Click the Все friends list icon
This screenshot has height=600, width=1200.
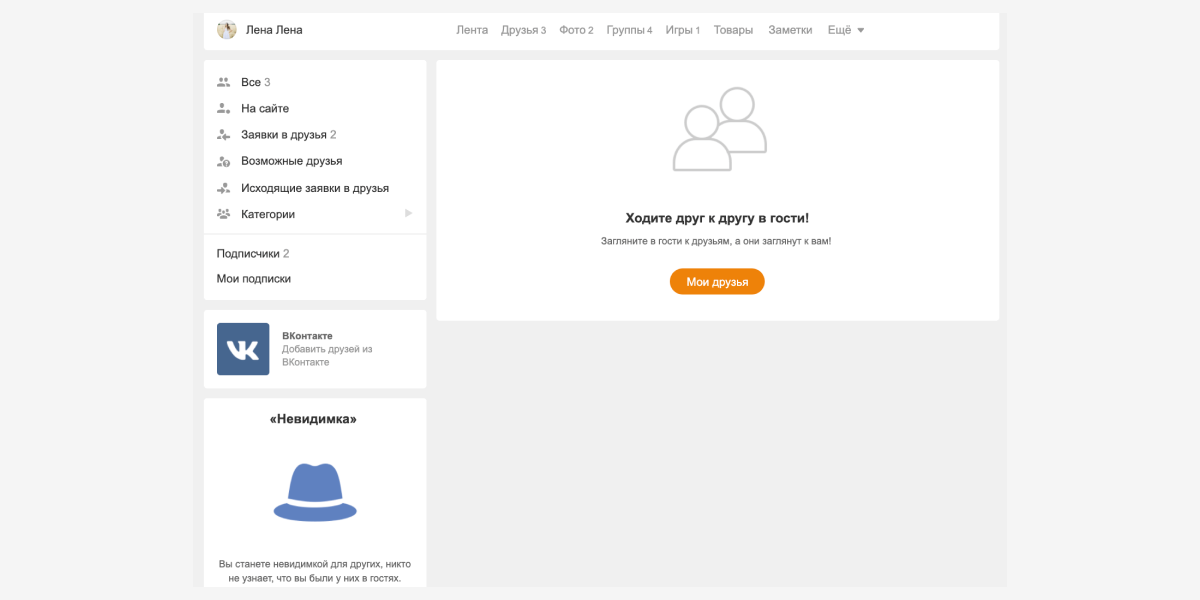pyautogui.click(x=223, y=82)
